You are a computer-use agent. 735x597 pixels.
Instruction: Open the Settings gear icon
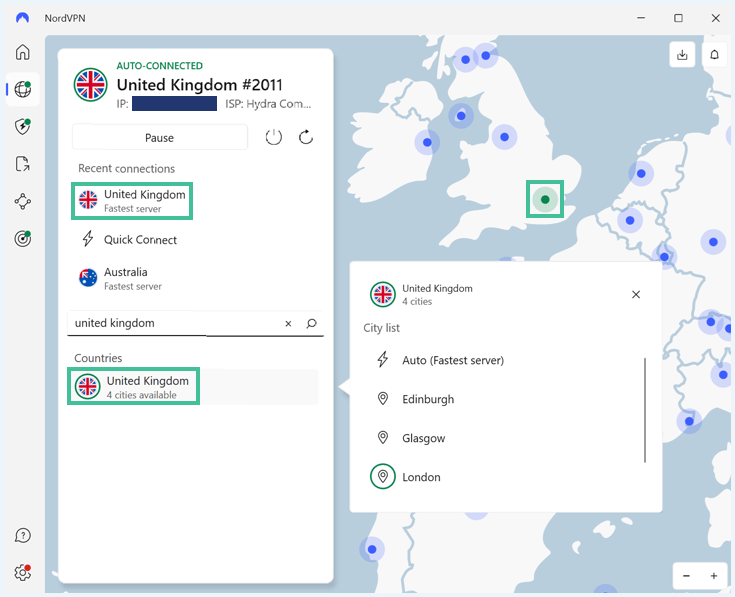pyautogui.click(x=22, y=572)
